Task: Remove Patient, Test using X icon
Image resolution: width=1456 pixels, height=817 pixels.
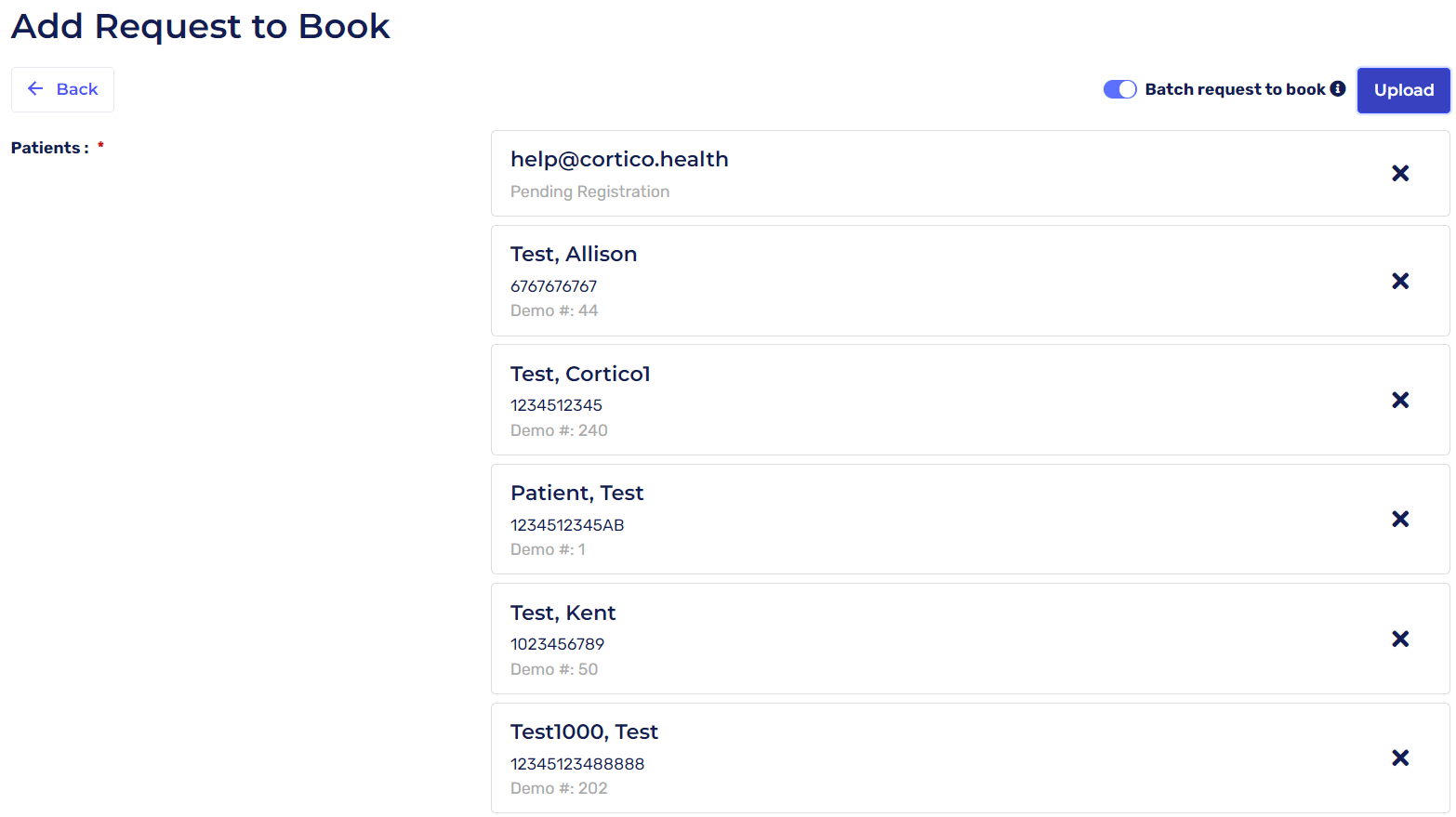Action: coord(1400,520)
